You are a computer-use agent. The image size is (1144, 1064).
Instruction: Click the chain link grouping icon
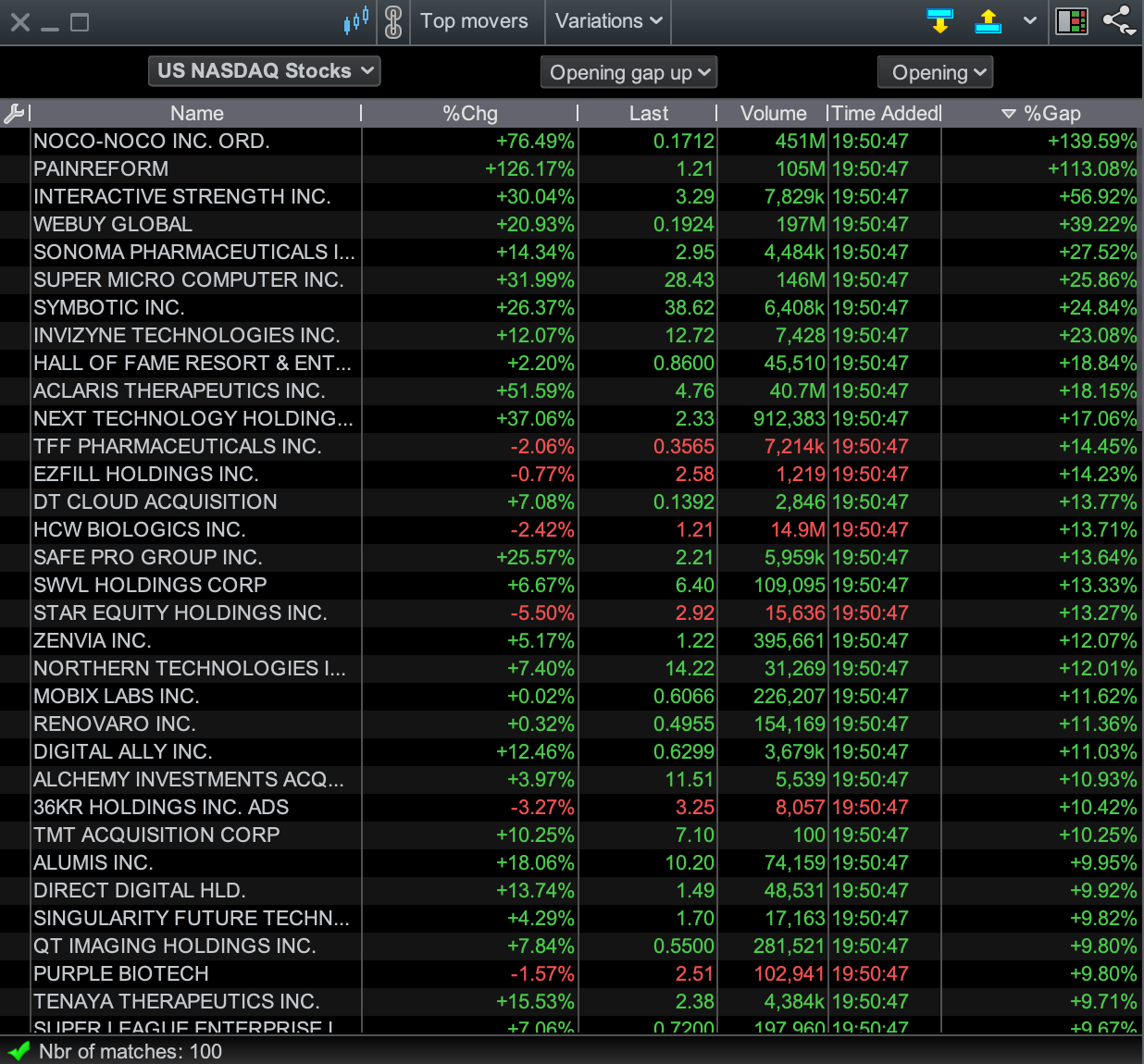point(393,21)
